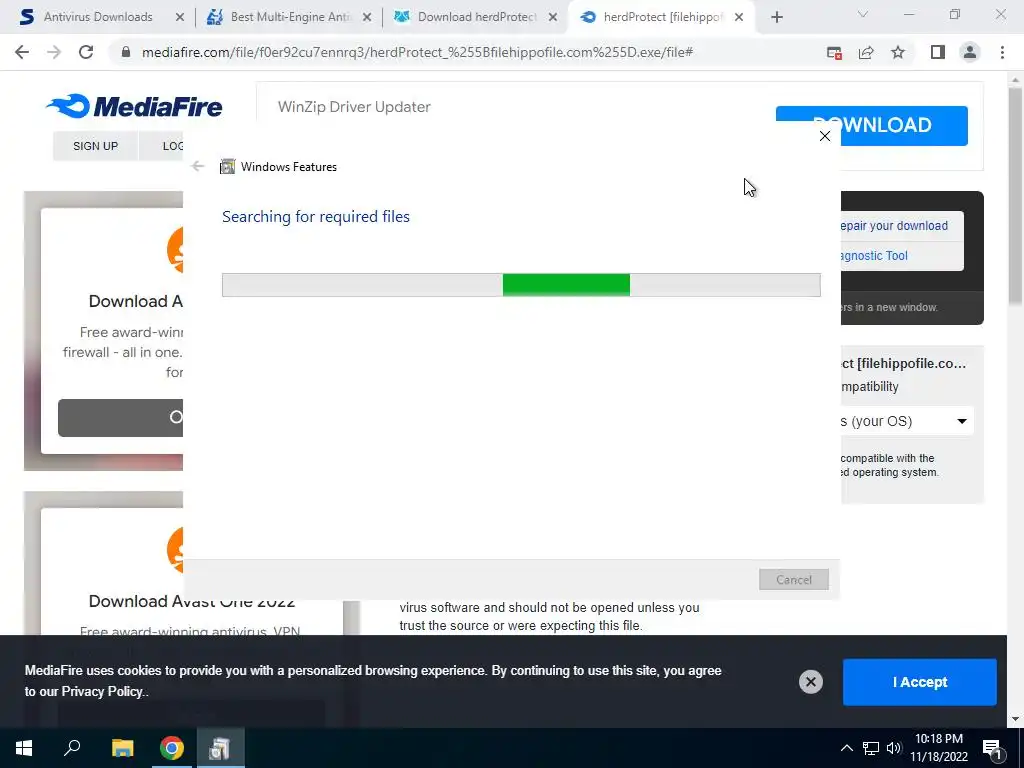The width and height of the screenshot is (1024, 768).
Task: Close the Windows Features dialog
Action: [825, 136]
